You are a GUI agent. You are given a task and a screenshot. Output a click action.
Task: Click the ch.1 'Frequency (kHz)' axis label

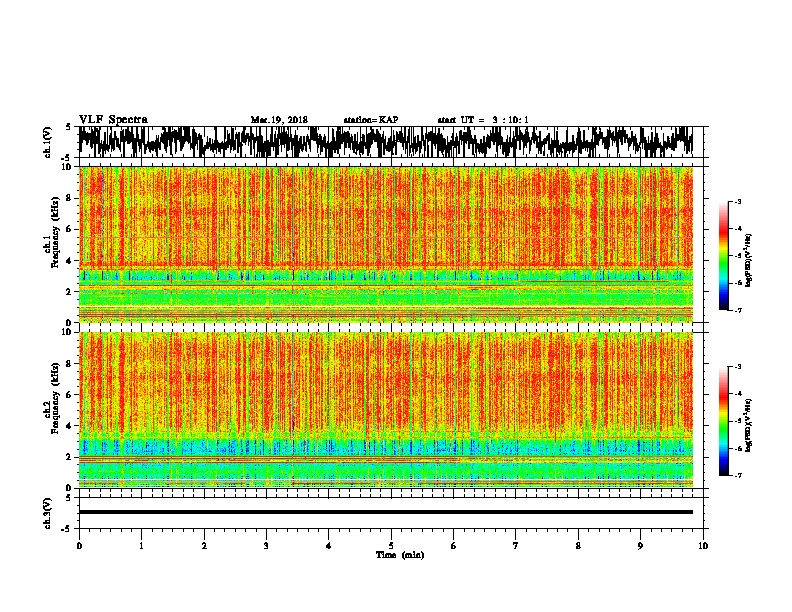click(x=55, y=232)
